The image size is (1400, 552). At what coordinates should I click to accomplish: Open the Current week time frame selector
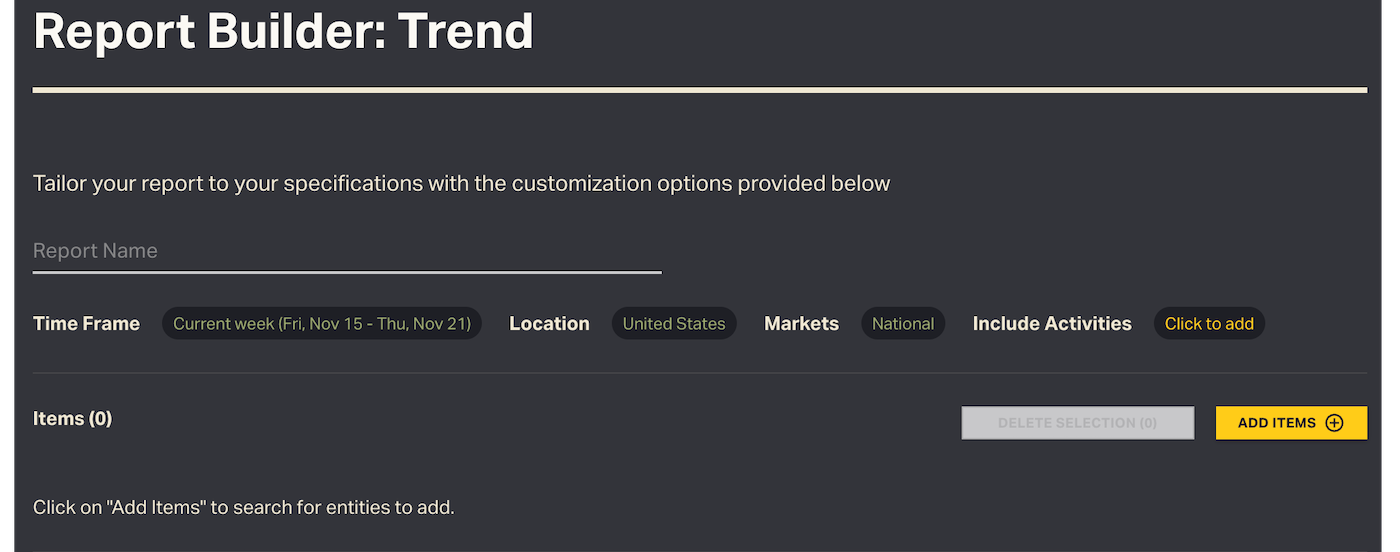[322, 324]
